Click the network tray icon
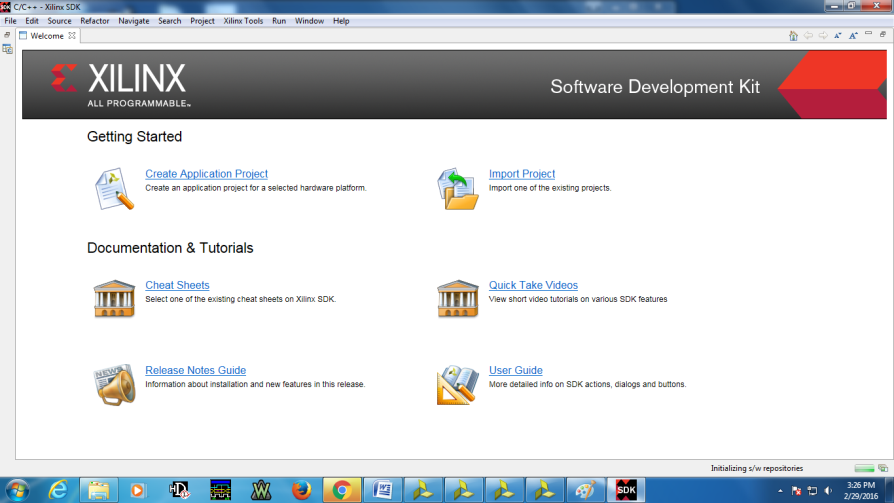 [812, 490]
